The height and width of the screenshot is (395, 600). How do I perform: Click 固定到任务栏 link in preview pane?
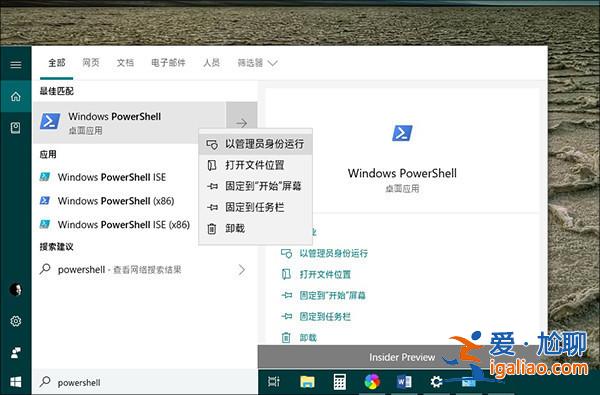(x=325, y=316)
